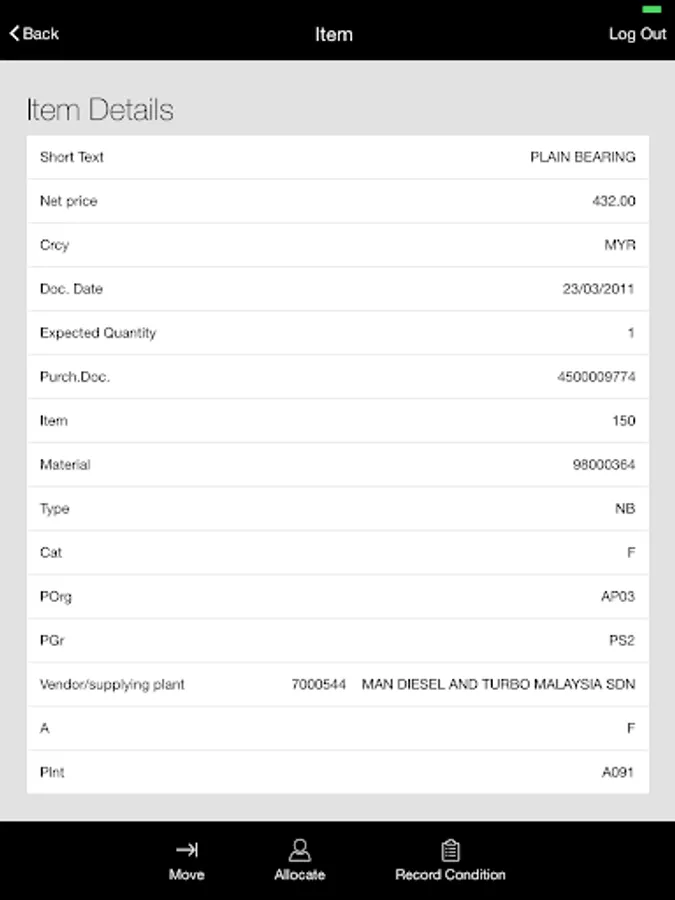Select the Short Text row
675x900 pixels.
pyautogui.click(x=338, y=157)
